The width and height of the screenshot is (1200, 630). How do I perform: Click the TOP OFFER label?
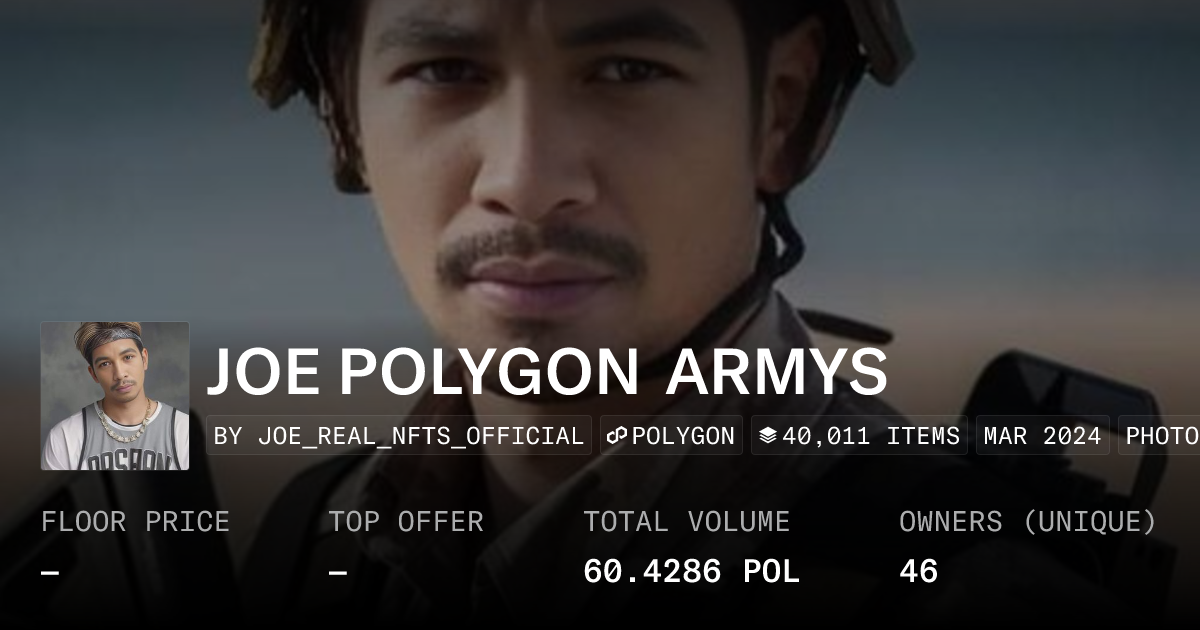[406, 522]
